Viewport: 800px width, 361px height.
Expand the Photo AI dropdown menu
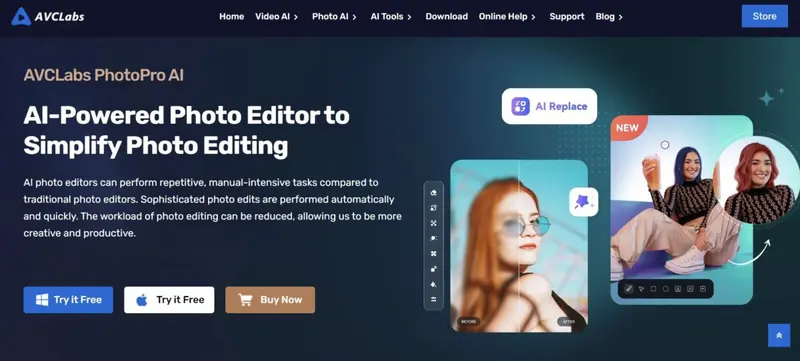click(x=334, y=16)
